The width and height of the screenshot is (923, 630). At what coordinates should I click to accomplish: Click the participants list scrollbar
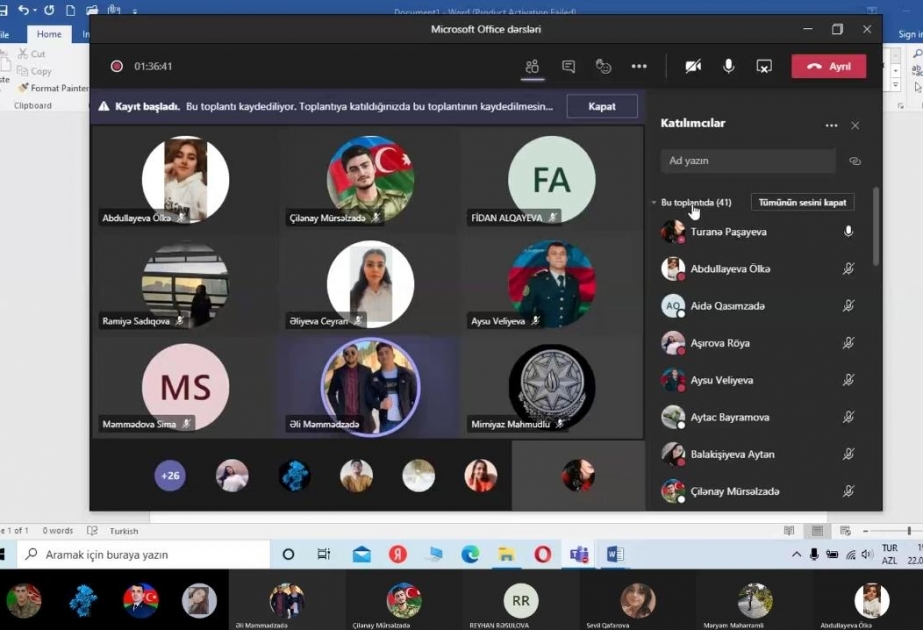[875, 227]
